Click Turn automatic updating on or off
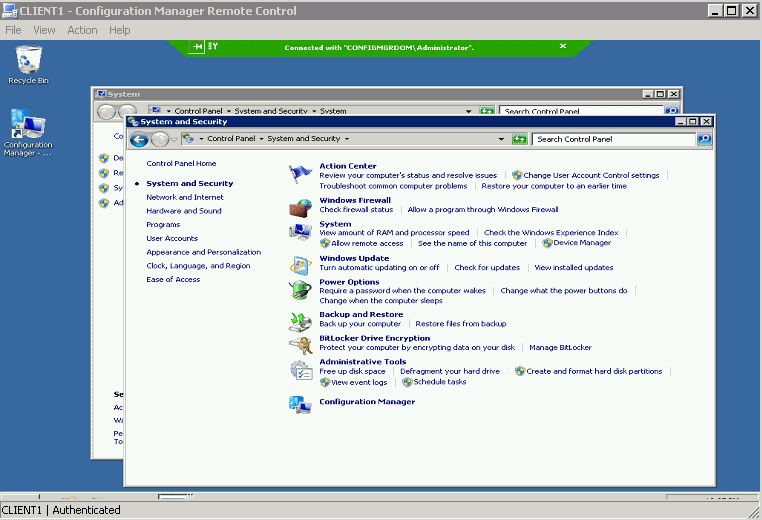Viewport: 762px width, 520px height. tap(379, 267)
